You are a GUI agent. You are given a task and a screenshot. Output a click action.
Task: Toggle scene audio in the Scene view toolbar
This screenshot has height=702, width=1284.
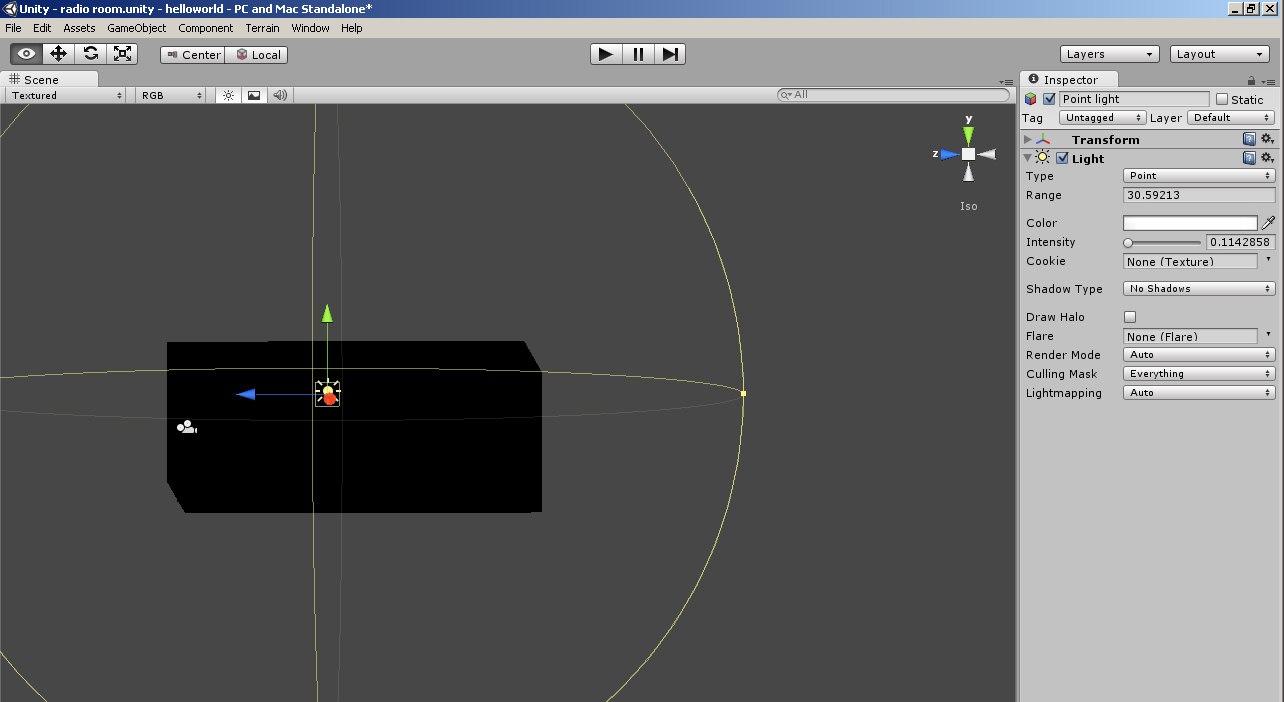(x=278, y=94)
